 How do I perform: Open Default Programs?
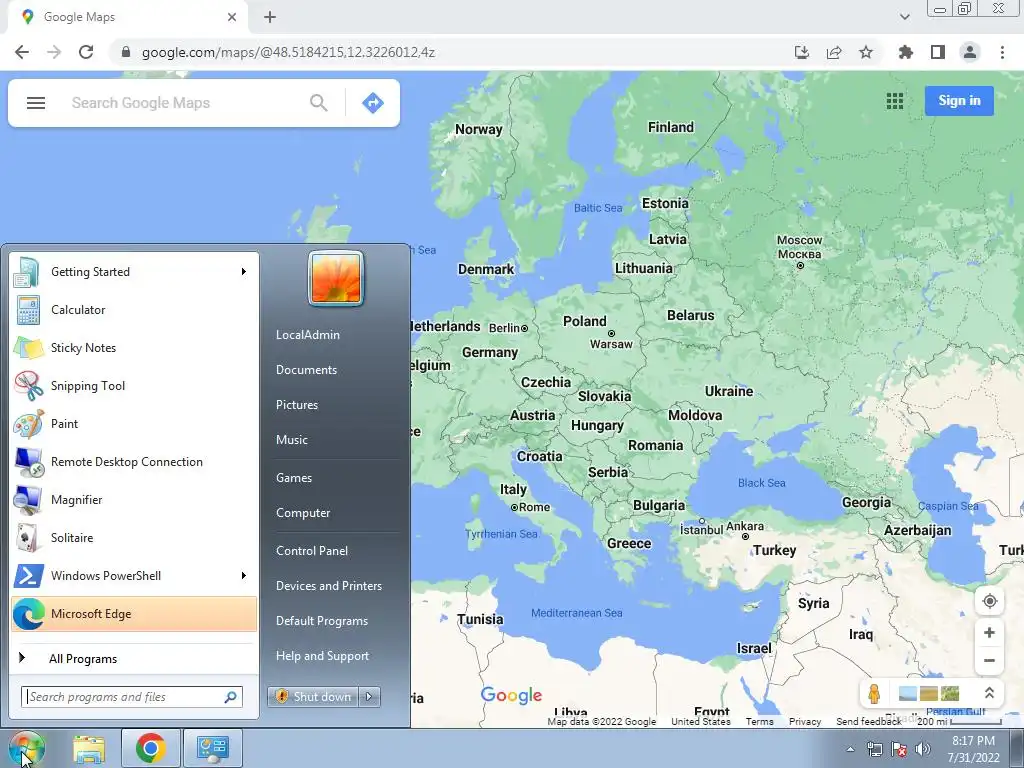322,621
